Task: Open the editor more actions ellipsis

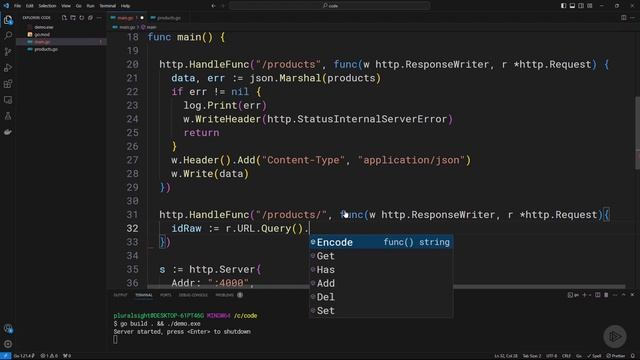Action: pos(632,18)
